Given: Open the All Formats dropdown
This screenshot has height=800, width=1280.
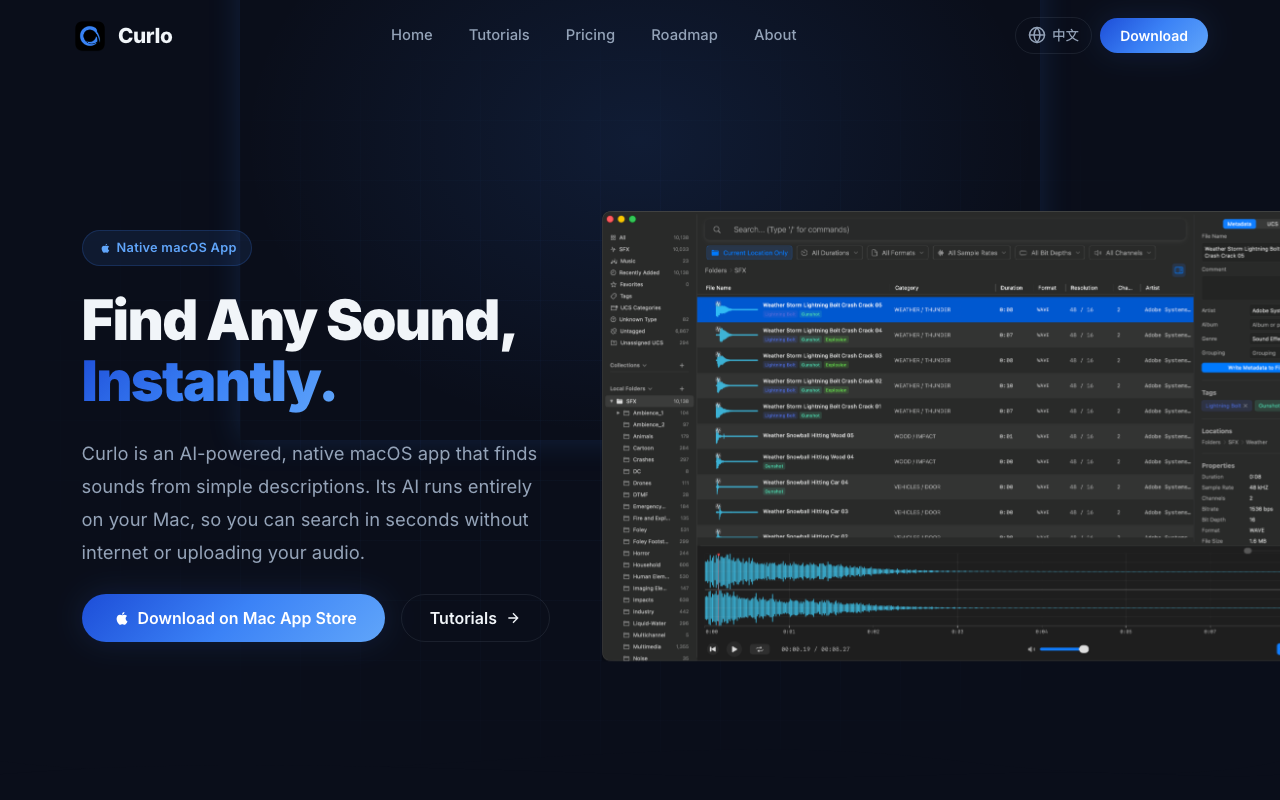Looking at the screenshot, I should coord(897,253).
